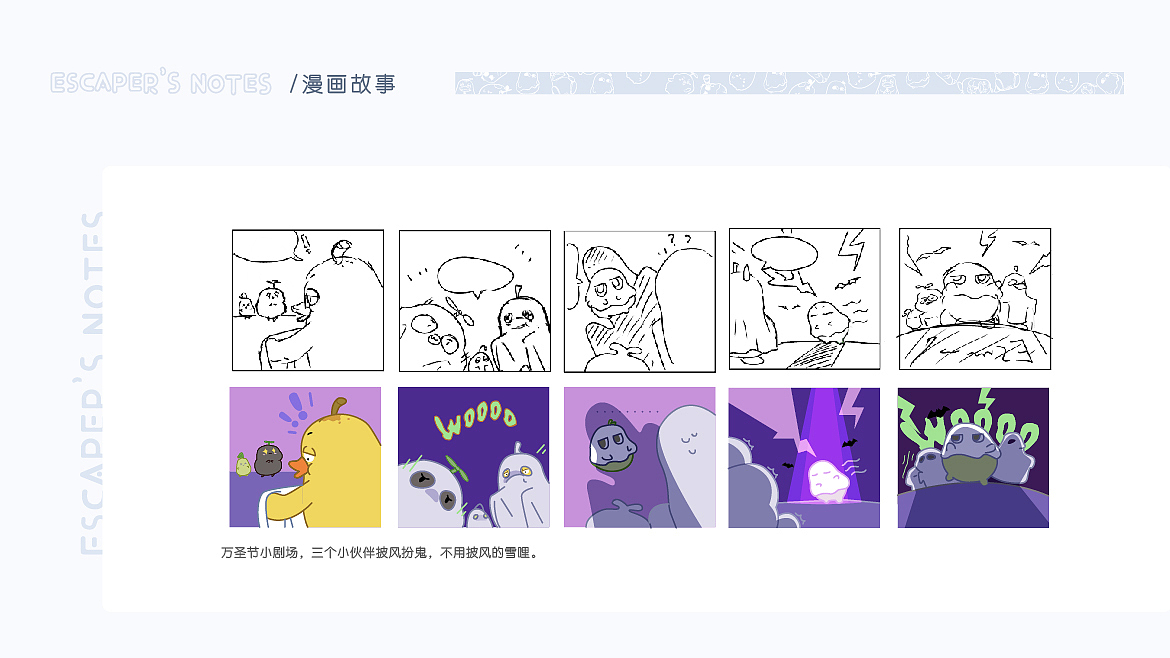The width and height of the screenshot is (1170, 658).
Task: Click the blue exclamation marks above duck
Action: [x=293, y=410]
